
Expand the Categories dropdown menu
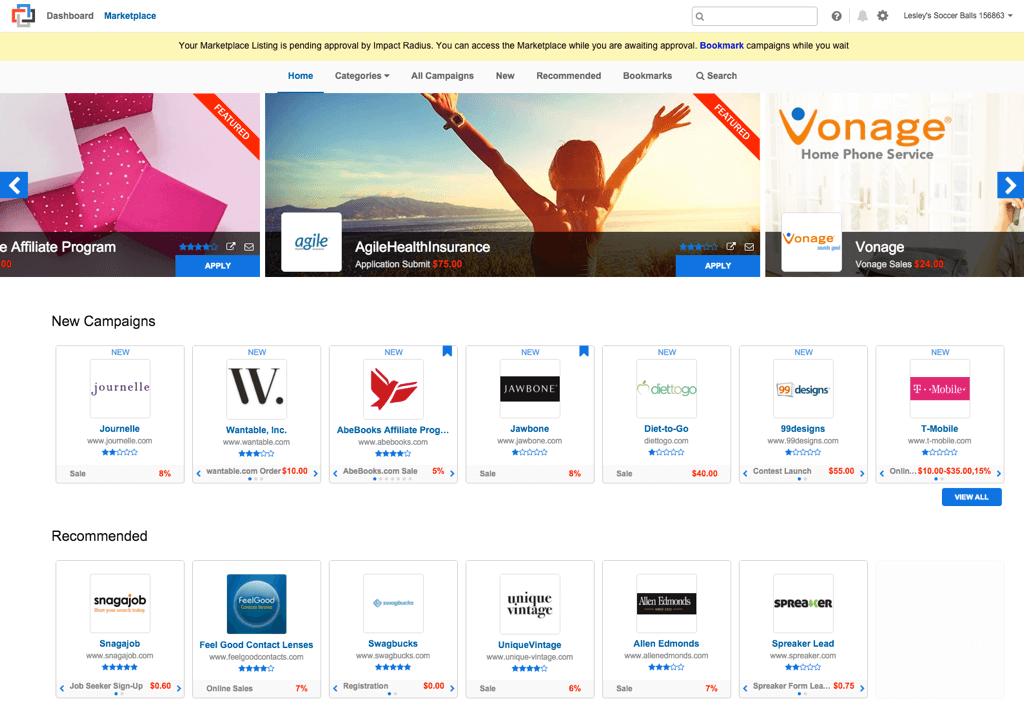tap(361, 76)
